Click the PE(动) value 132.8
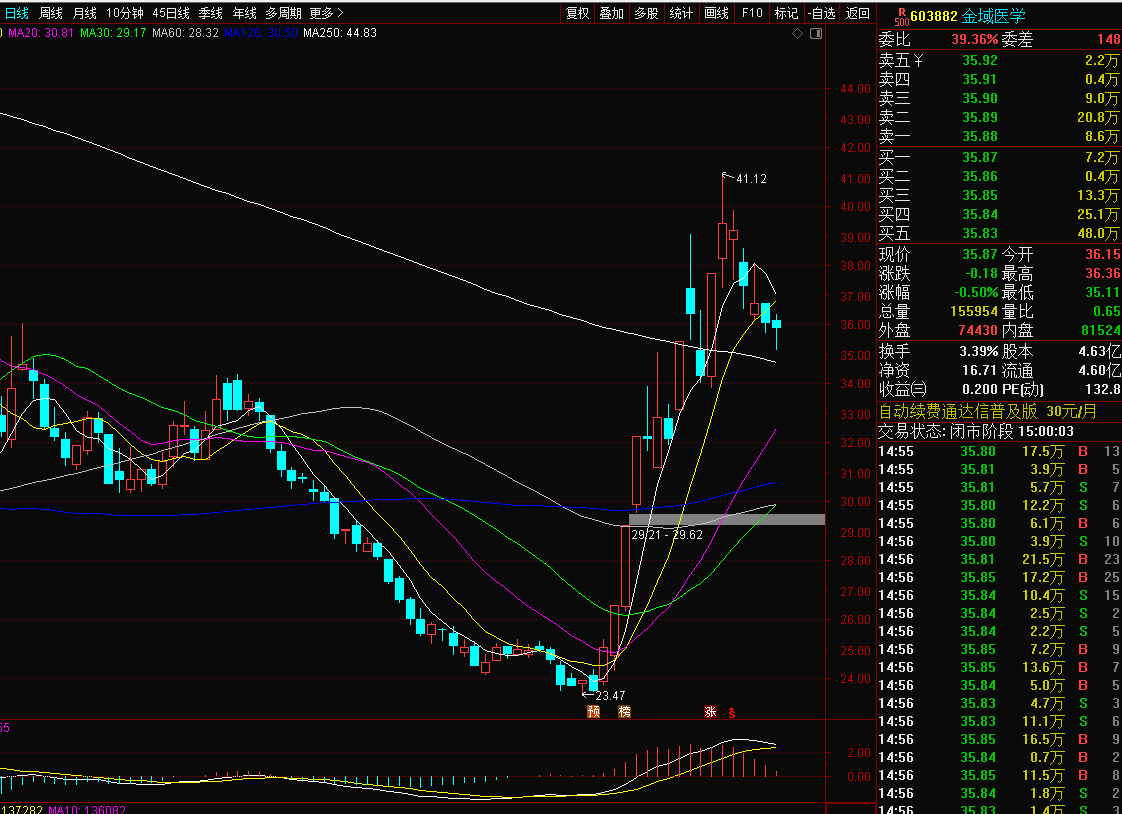 click(x=1105, y=389)
